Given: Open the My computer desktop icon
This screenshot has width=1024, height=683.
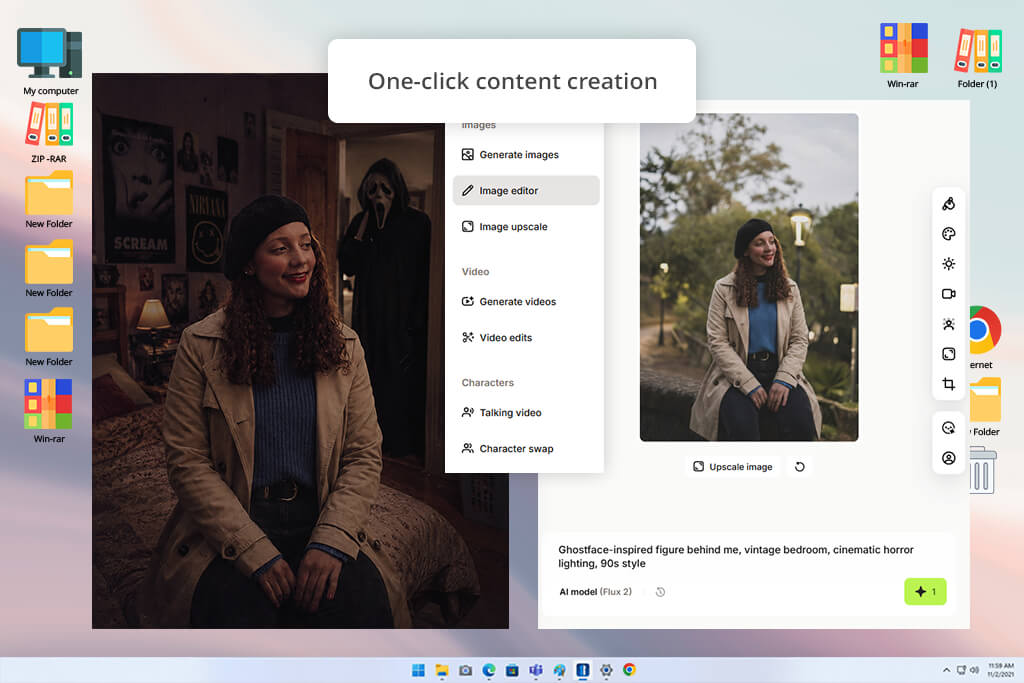Looking at the screenshot, I should (50, 62).
